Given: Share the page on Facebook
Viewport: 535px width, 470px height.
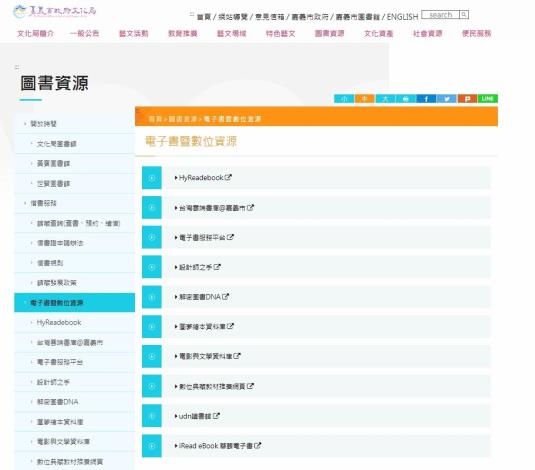Looking at the screenshot, I should [x=426, y=99].
